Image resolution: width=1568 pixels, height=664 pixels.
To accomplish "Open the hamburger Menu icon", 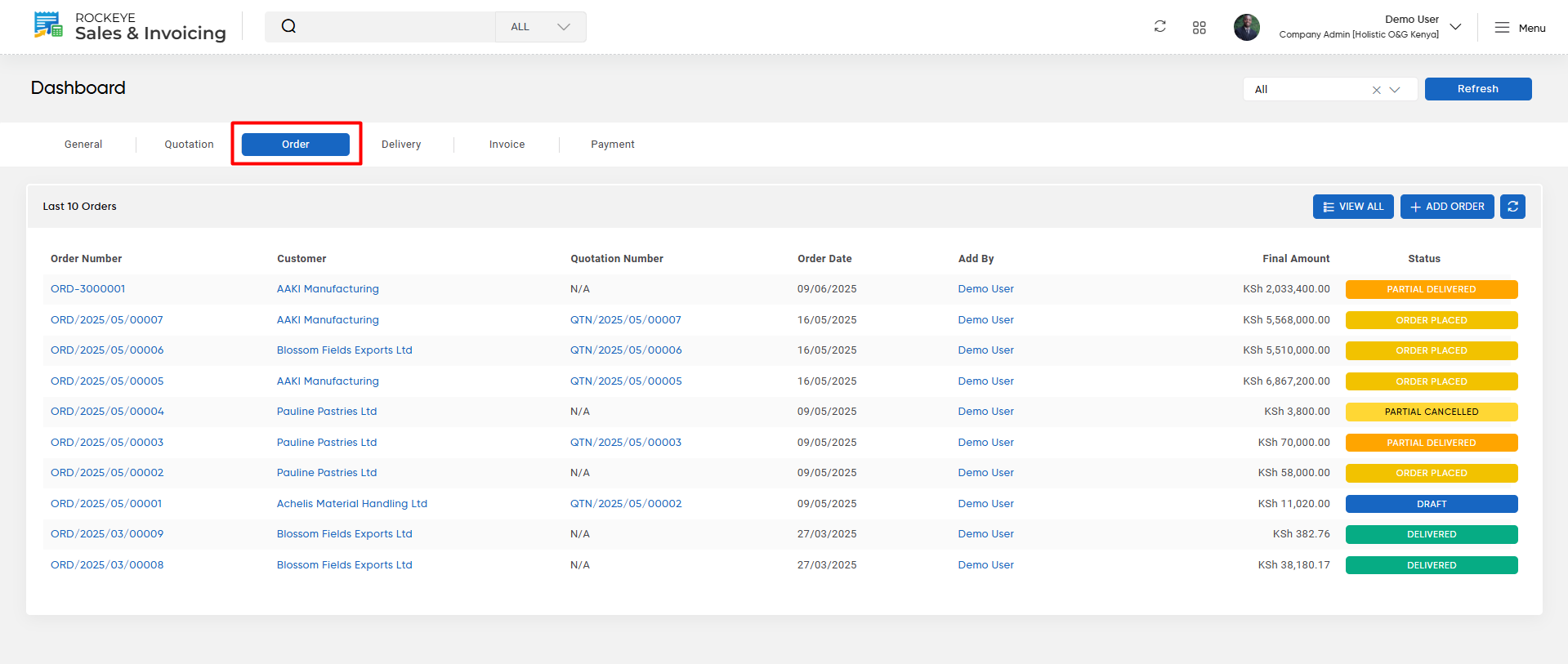I will 1502,28.
